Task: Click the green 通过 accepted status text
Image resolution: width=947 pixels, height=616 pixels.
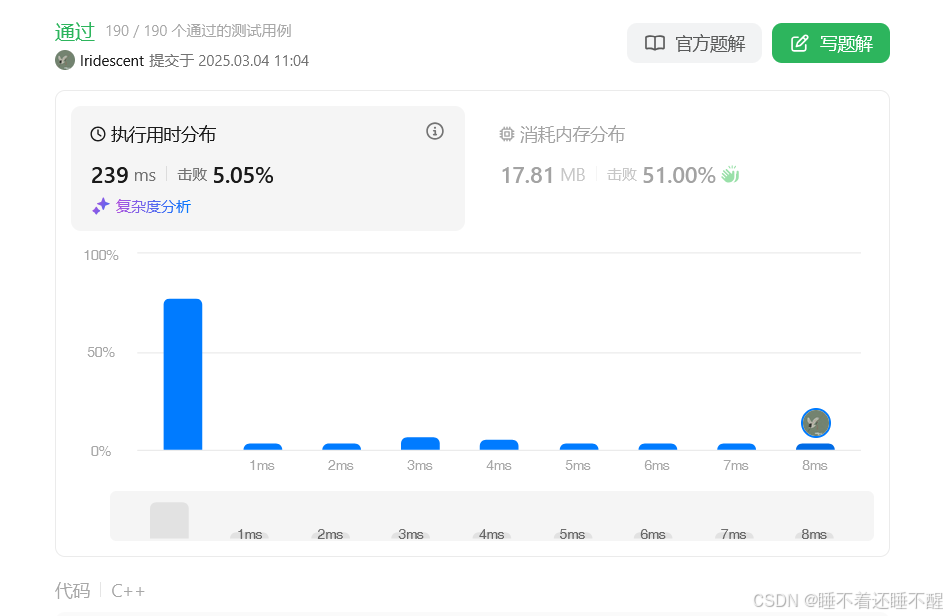Action: (x=75, y=31)
